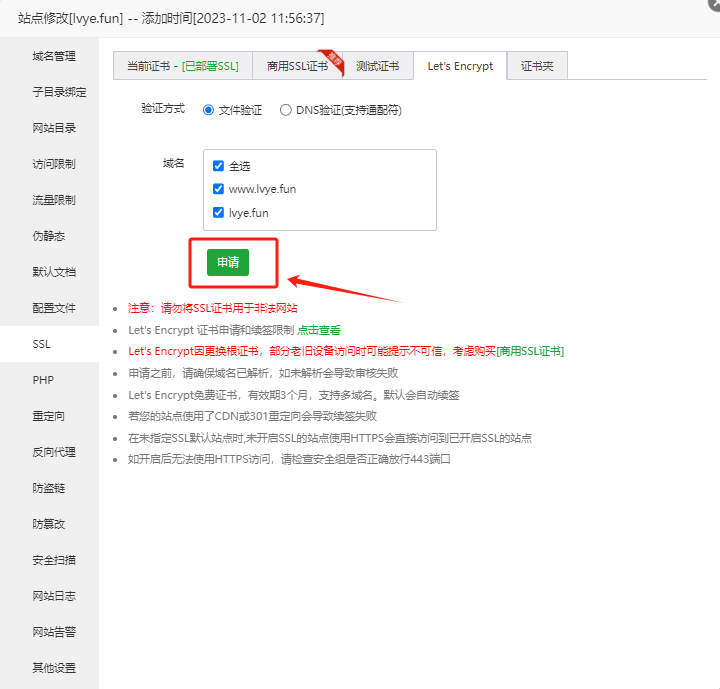Toggle the lvye.fun domain checkbox

(219, 212)
